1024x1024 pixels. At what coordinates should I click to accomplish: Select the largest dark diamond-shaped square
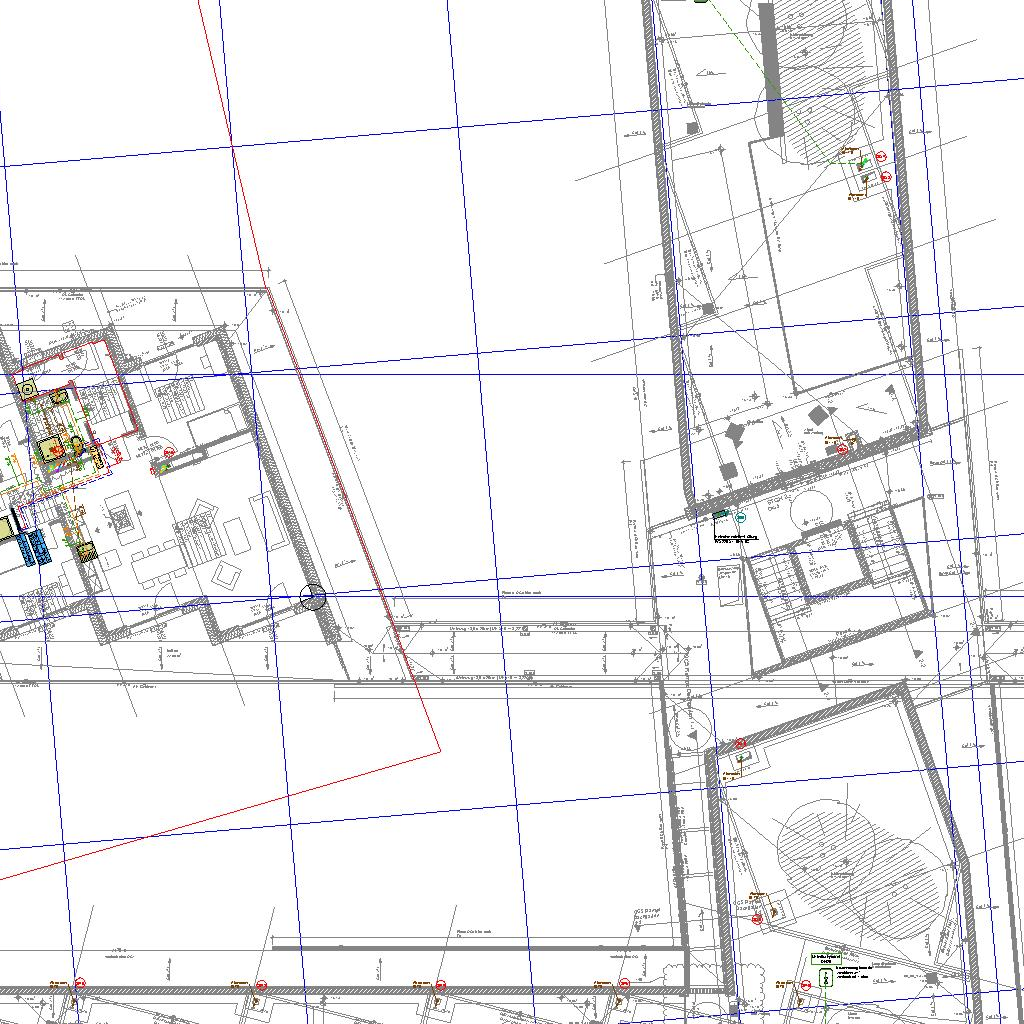(x=819, y=415)
